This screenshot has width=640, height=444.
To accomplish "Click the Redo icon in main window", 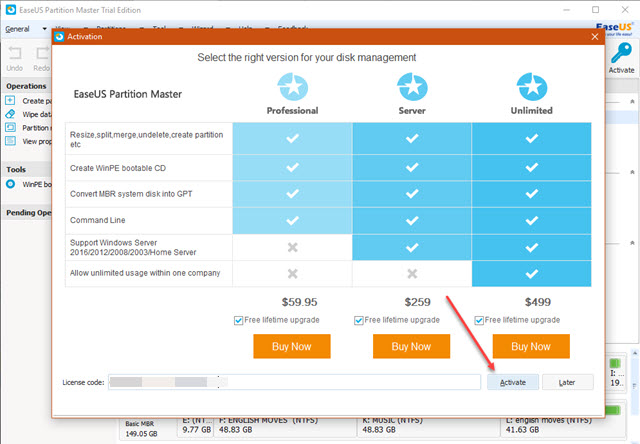I will click(x=42, y=53).
